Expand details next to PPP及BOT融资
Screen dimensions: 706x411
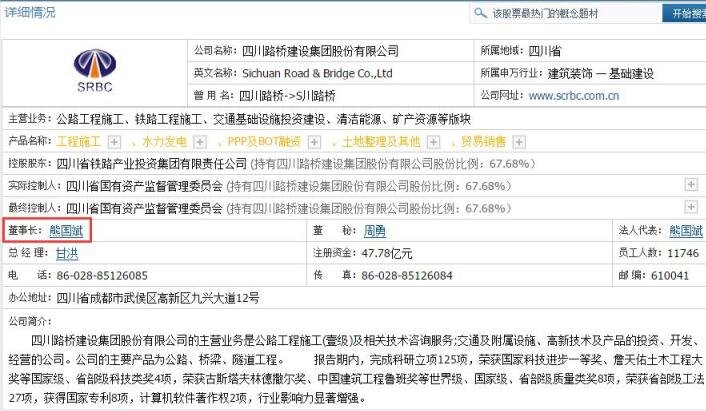pos(314,142)
